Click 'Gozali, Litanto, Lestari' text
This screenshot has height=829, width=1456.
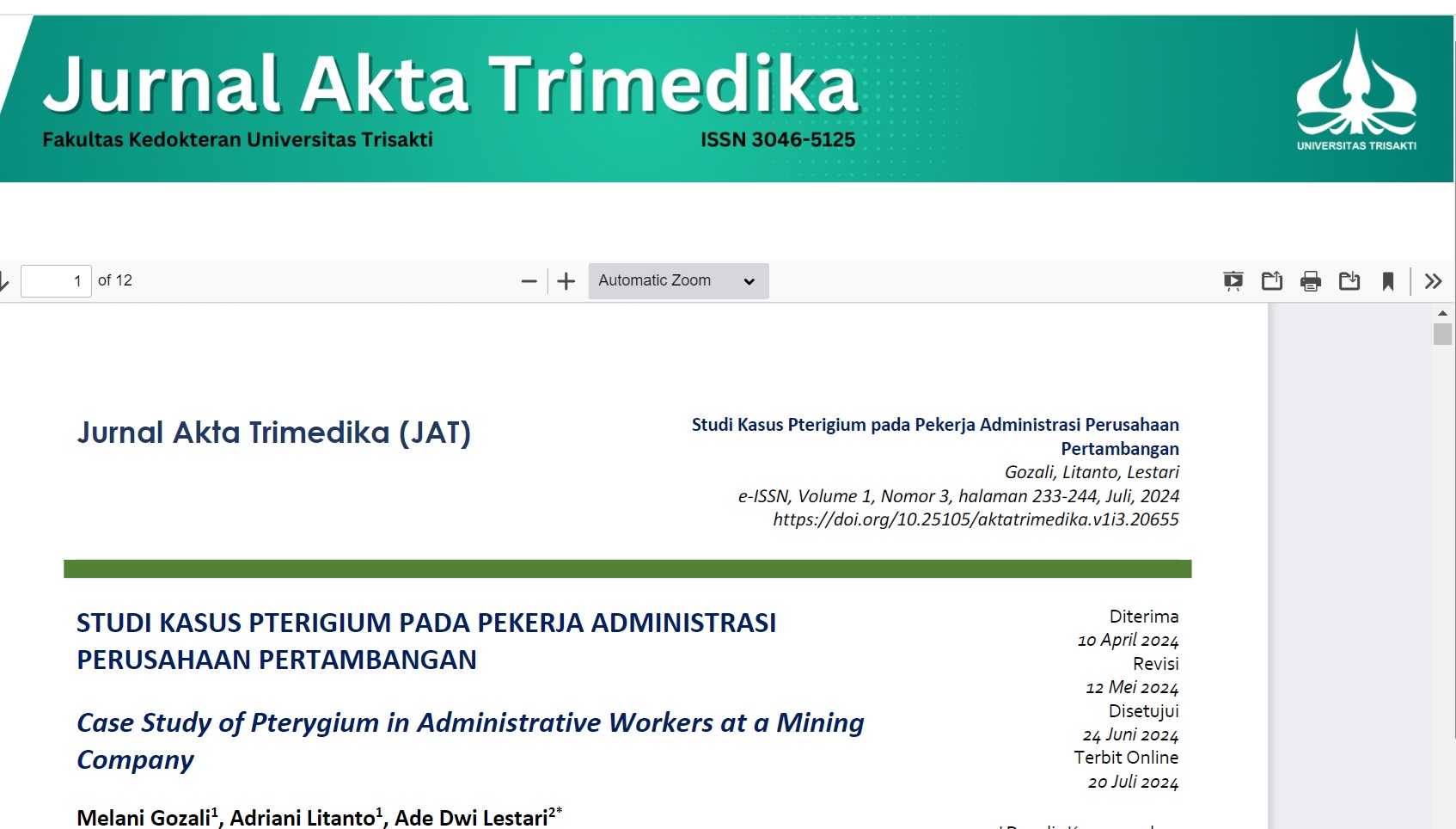coord(1092,472)
